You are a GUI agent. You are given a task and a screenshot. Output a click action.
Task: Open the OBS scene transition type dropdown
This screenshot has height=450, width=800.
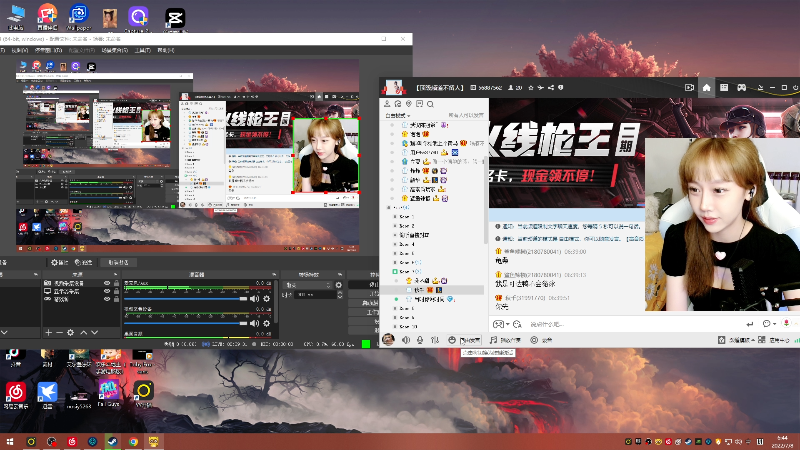[309, 285]
